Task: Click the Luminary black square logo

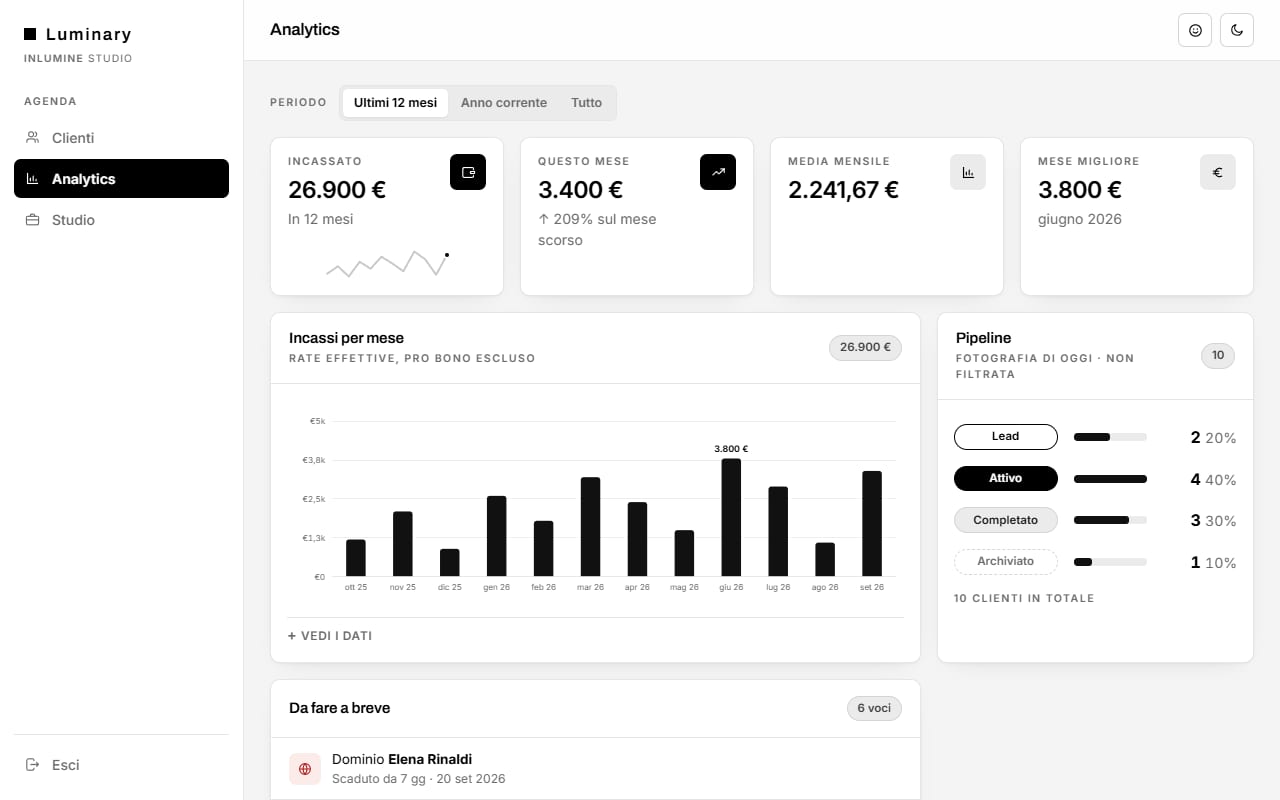Action: (x=30, y=34)
